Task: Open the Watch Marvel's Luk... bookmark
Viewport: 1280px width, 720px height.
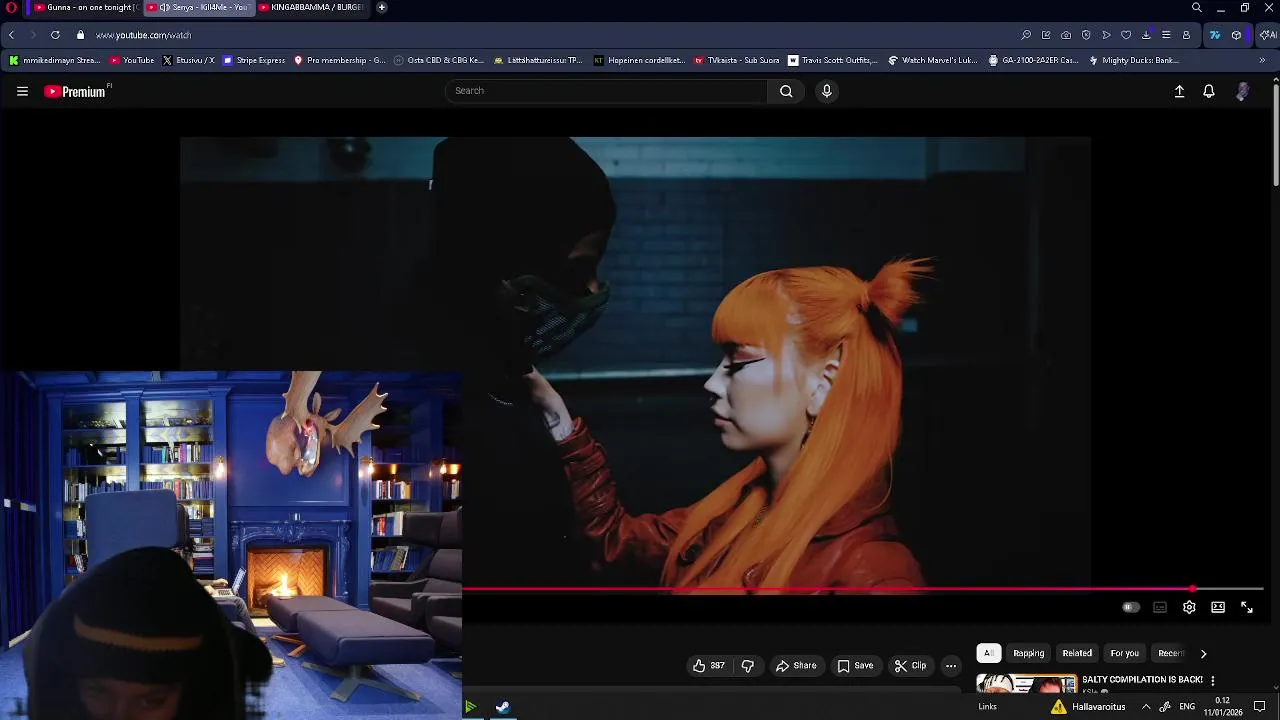Action: [932, 60]
